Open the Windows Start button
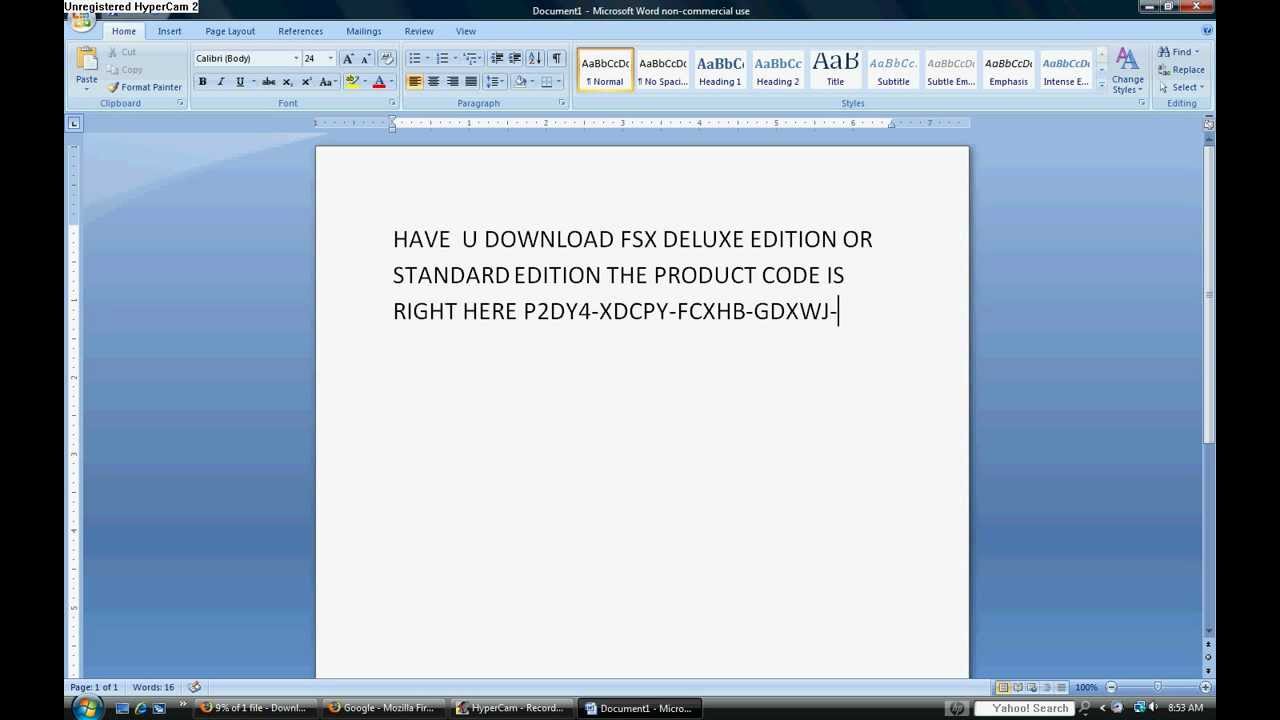The height and width of the screenshot is (720, 1280). click(86, 708)
